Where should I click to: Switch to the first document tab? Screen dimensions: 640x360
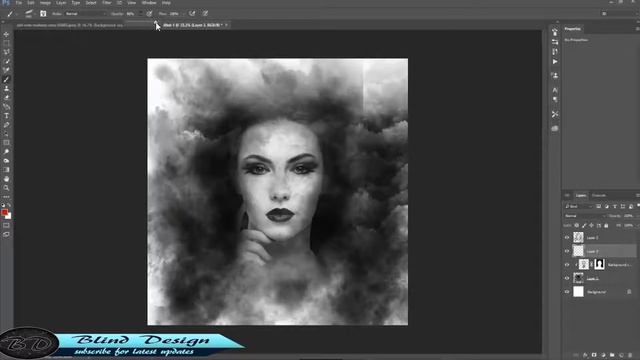[x=69, y=25]
